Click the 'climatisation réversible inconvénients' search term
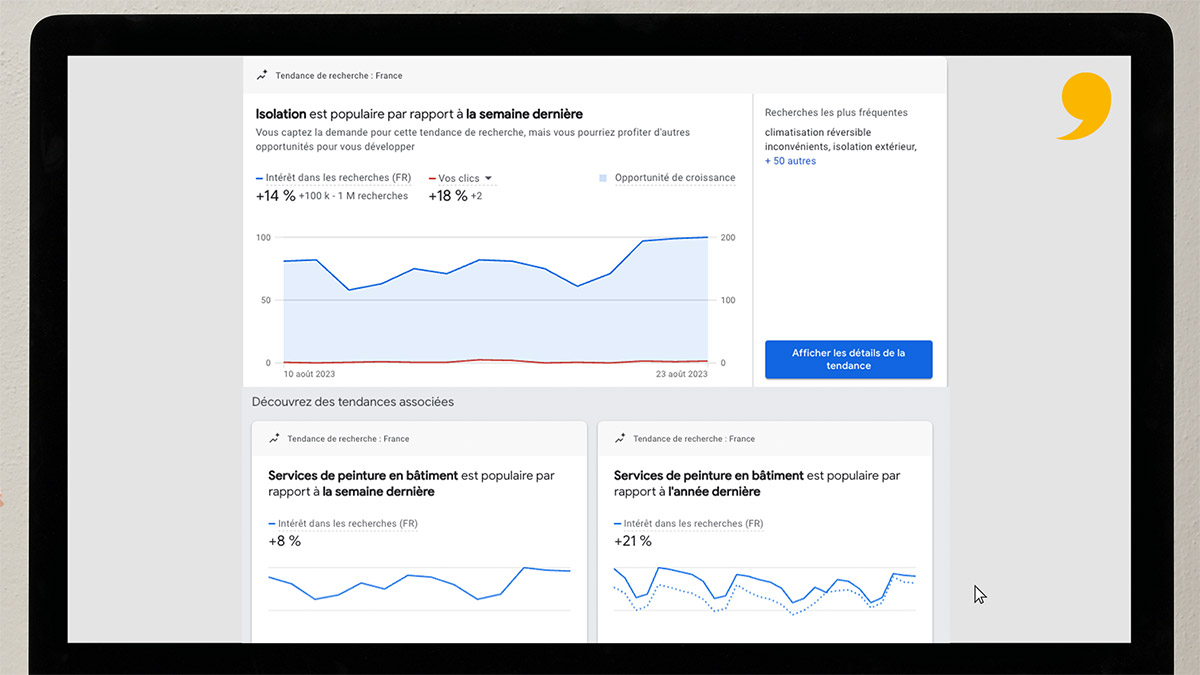Viewport: 1200px width, 675px height. coord(818,139)
